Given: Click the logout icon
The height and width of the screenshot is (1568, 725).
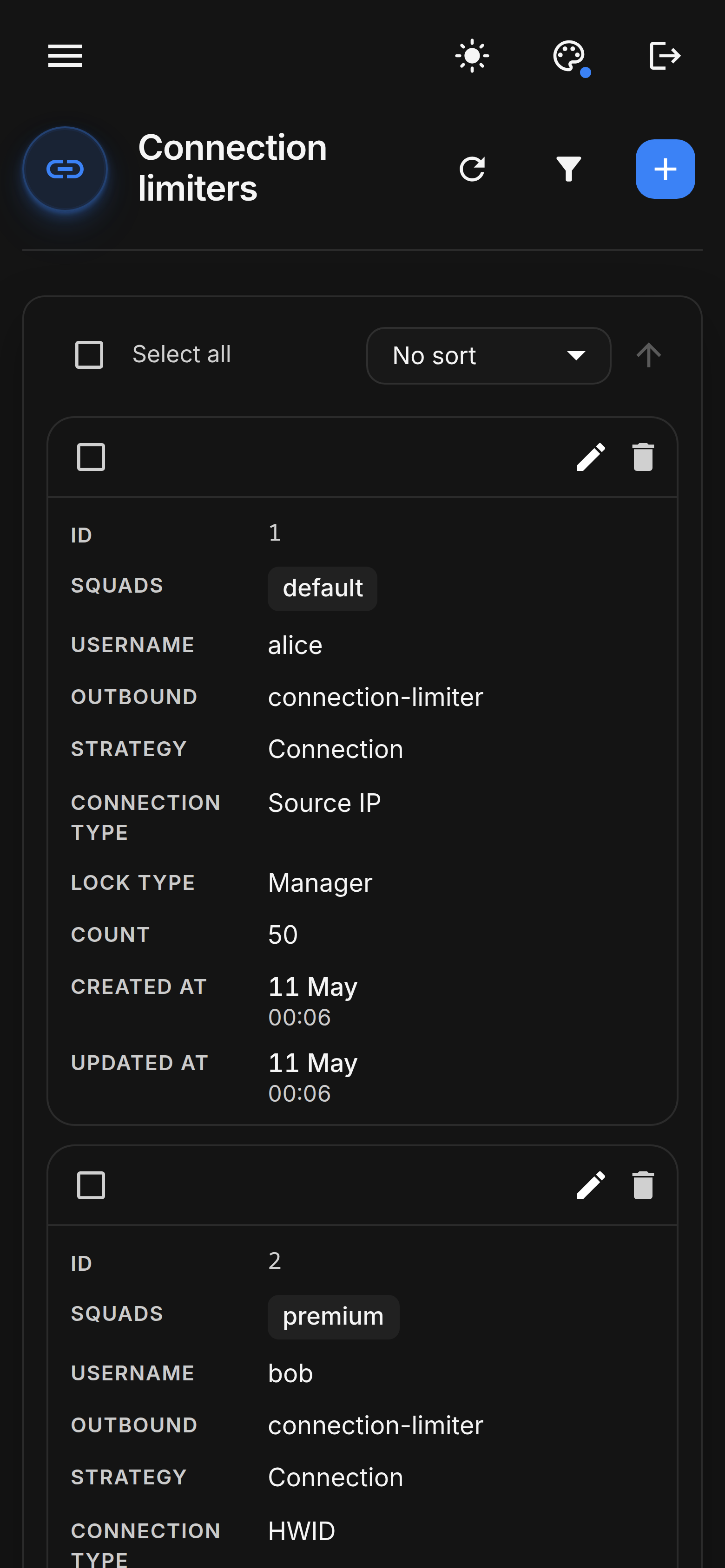Looking at the screenshot, I should click(x=666, y=56).
